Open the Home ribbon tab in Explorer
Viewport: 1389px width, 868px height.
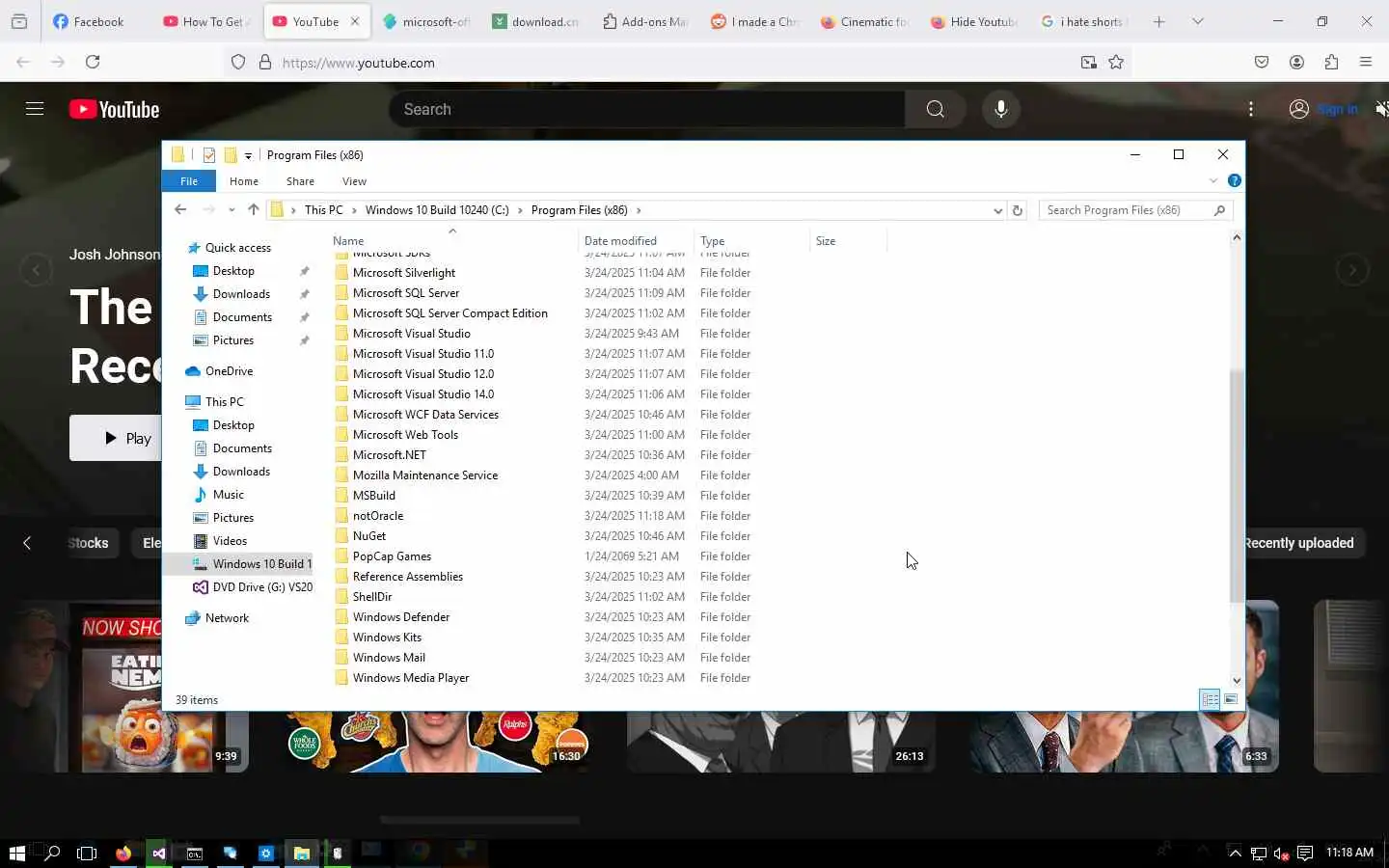click(244, 181)
